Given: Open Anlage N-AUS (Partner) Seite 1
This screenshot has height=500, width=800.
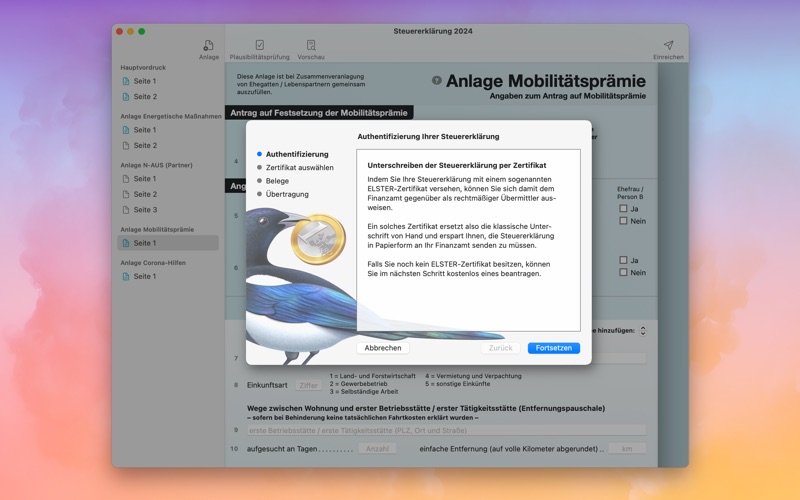Looking at the screenshot, I should 168,179.
